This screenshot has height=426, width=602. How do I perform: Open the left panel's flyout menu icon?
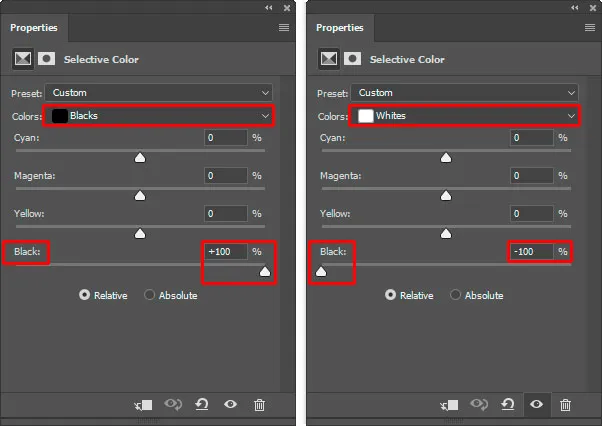click(x=284, y=28)
